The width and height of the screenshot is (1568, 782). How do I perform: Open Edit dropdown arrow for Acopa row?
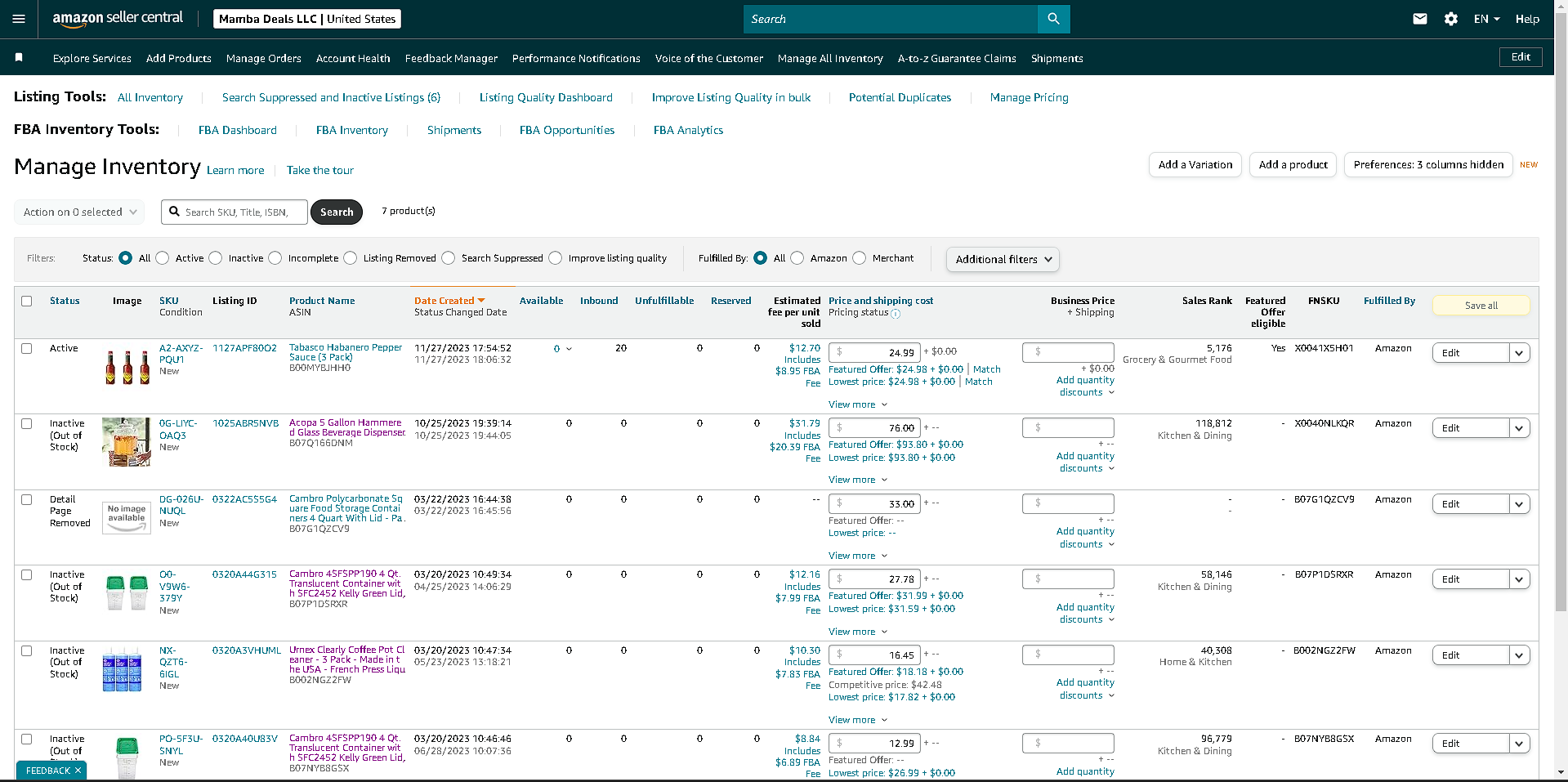[x=1519, y=428]
